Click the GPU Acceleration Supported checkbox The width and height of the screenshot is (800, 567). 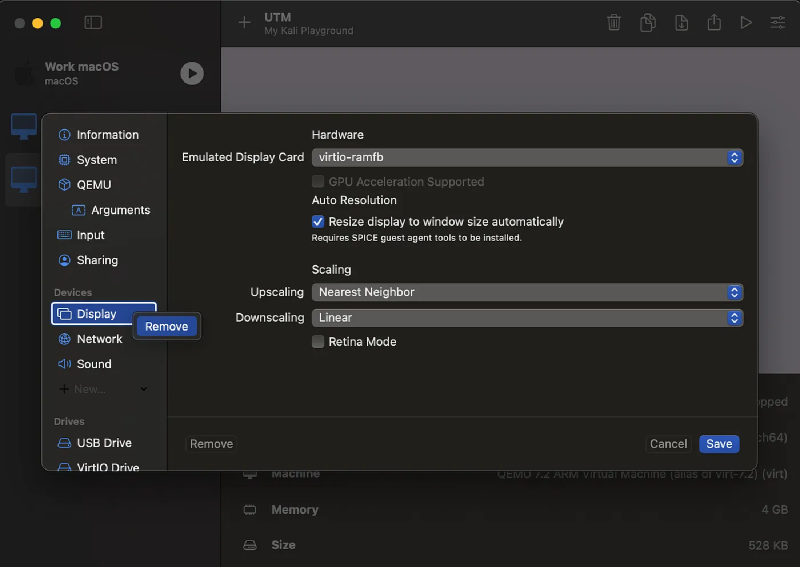tap(318, 182)
